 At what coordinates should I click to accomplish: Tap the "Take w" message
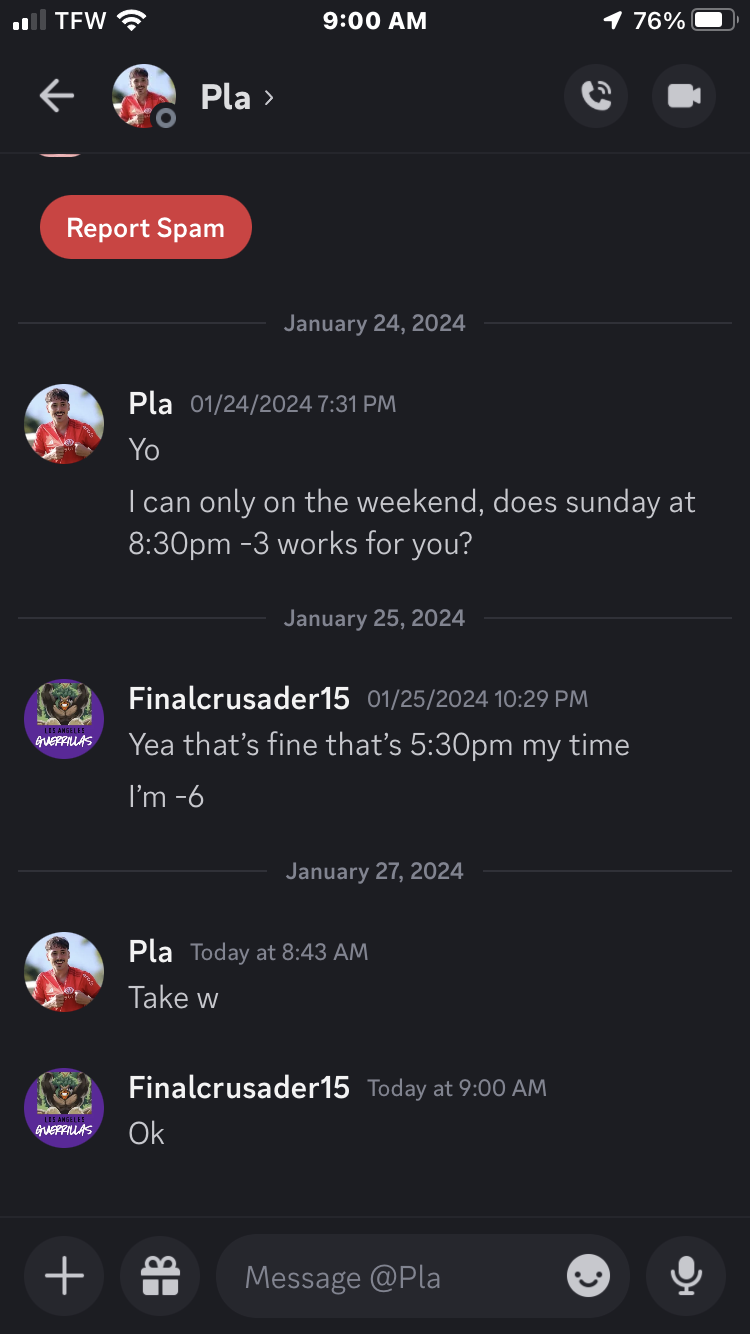173,998
